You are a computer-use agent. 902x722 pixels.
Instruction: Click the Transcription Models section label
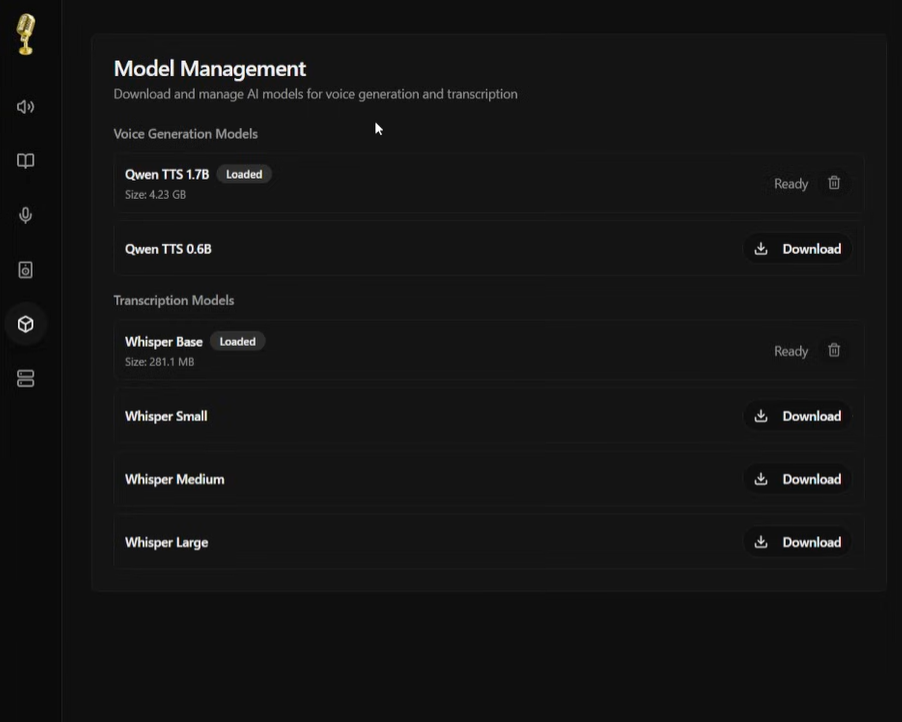(x=174, y=300)
